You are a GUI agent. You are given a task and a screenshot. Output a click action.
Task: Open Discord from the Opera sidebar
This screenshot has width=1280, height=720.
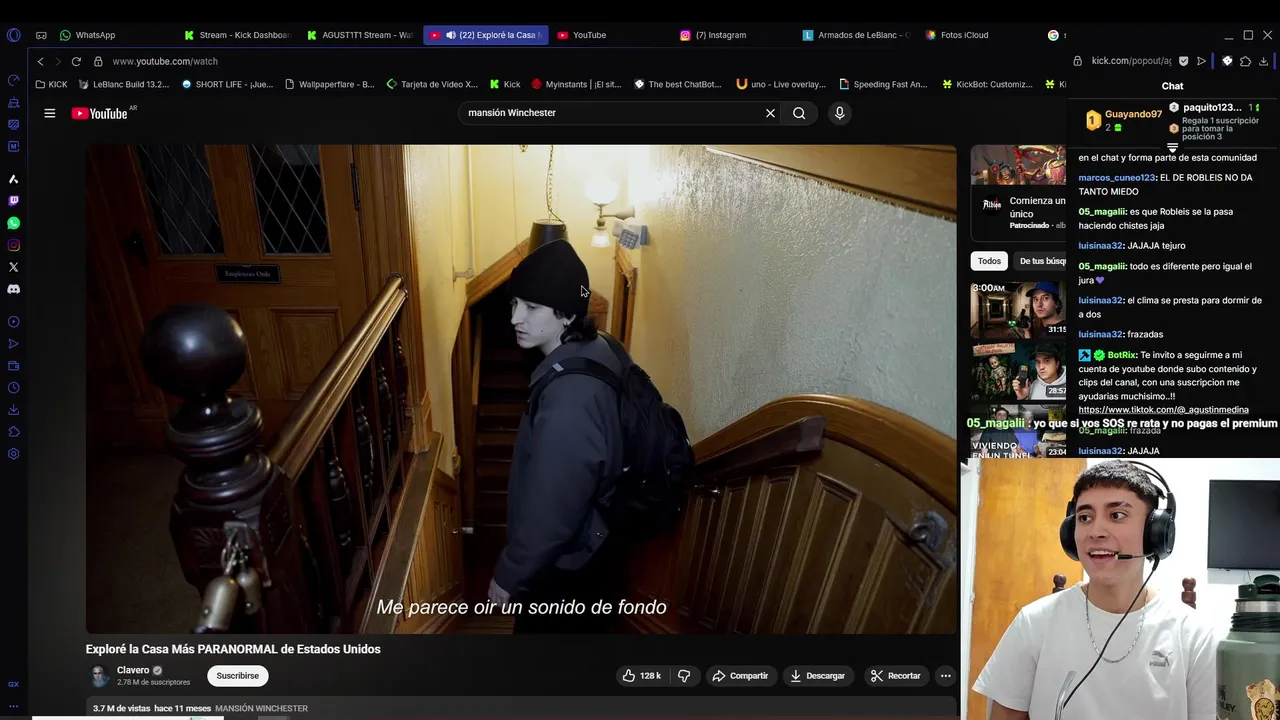(x=13, y=289)
